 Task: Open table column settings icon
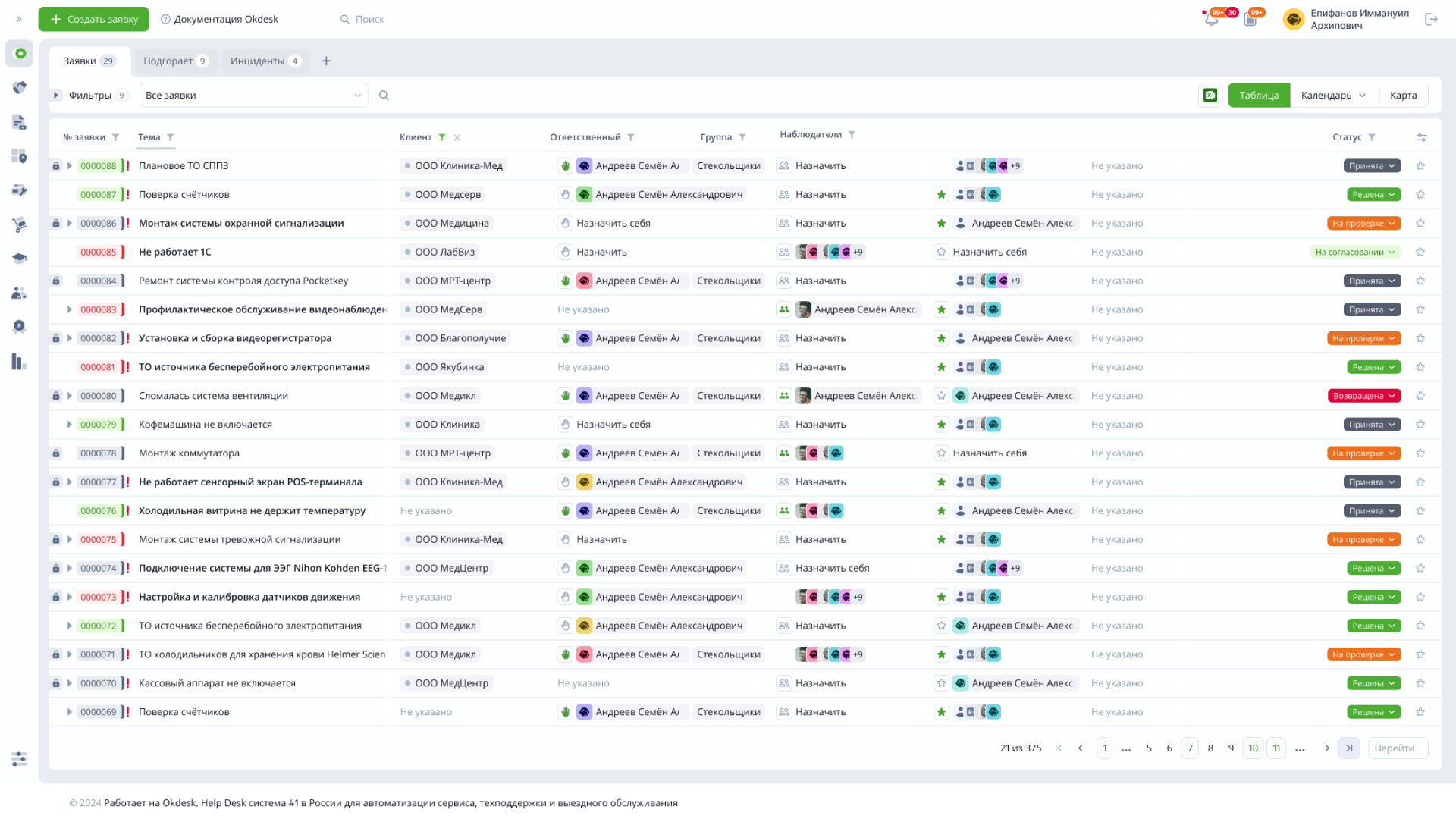(1421, 137)
